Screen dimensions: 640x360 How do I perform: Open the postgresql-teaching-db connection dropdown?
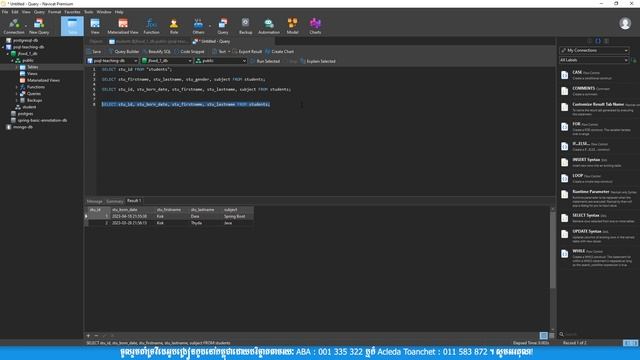(112, 61)
